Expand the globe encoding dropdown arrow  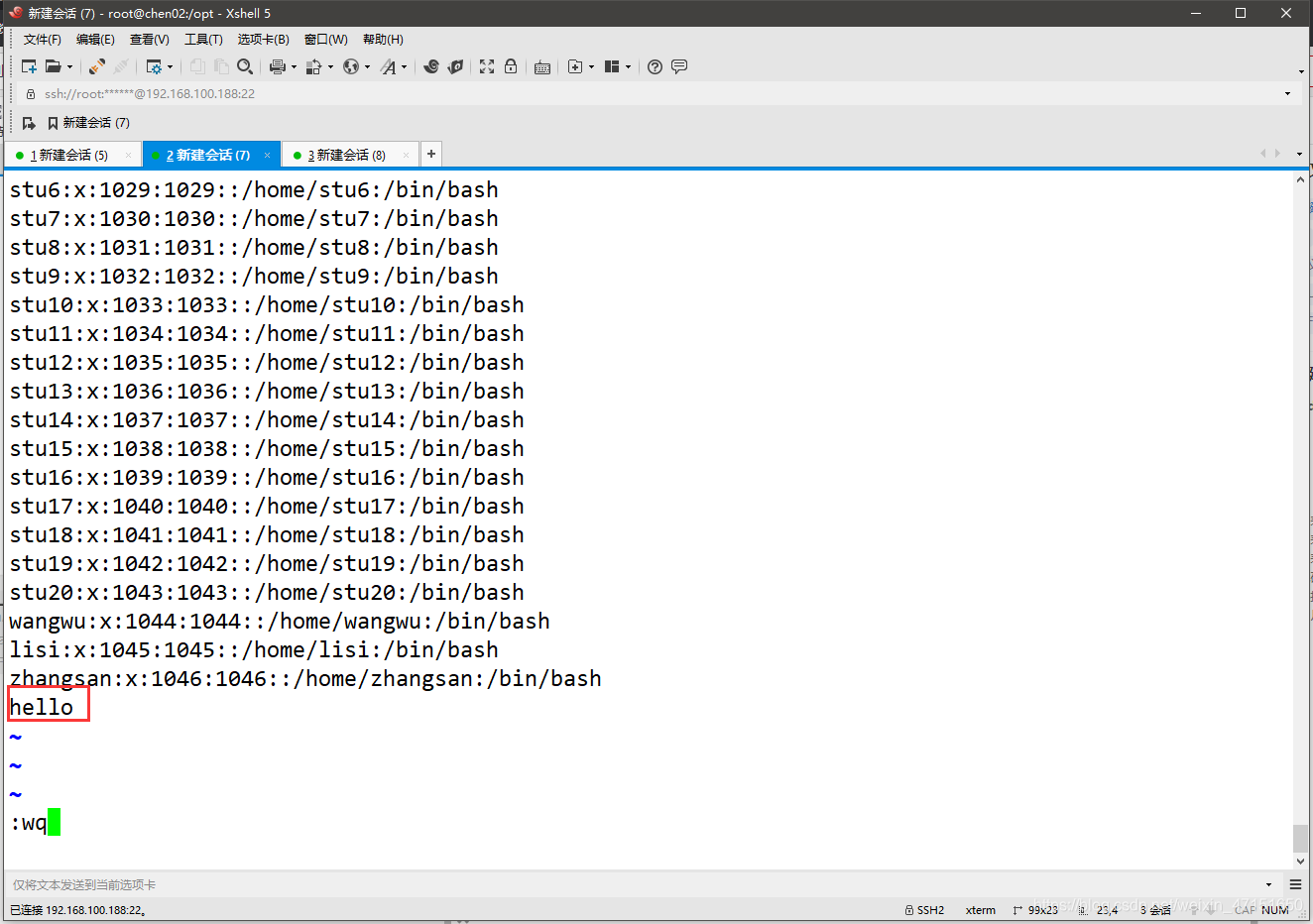pos(367,67)
